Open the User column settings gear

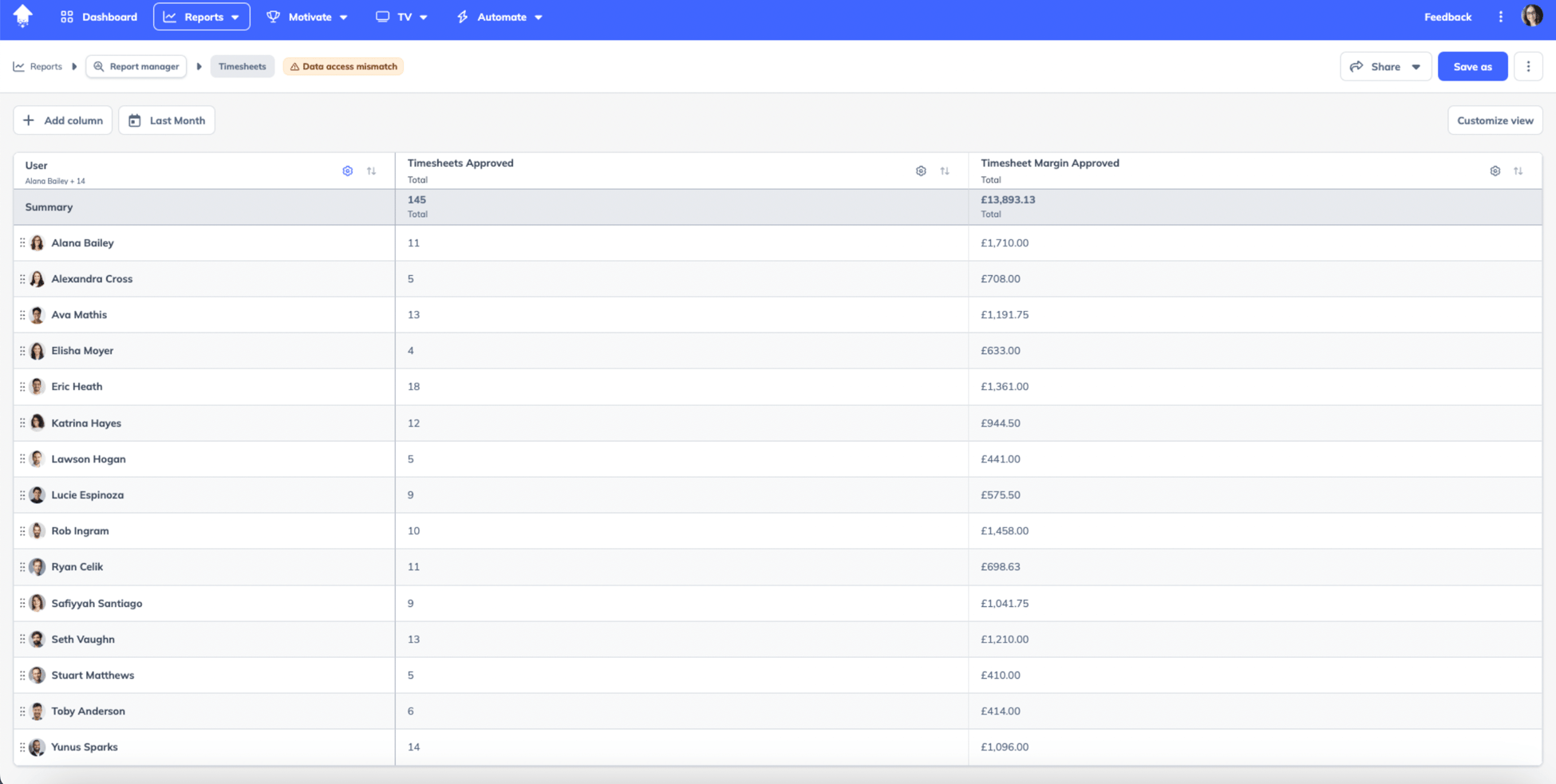pyautogui.click(x=348, y=171)
